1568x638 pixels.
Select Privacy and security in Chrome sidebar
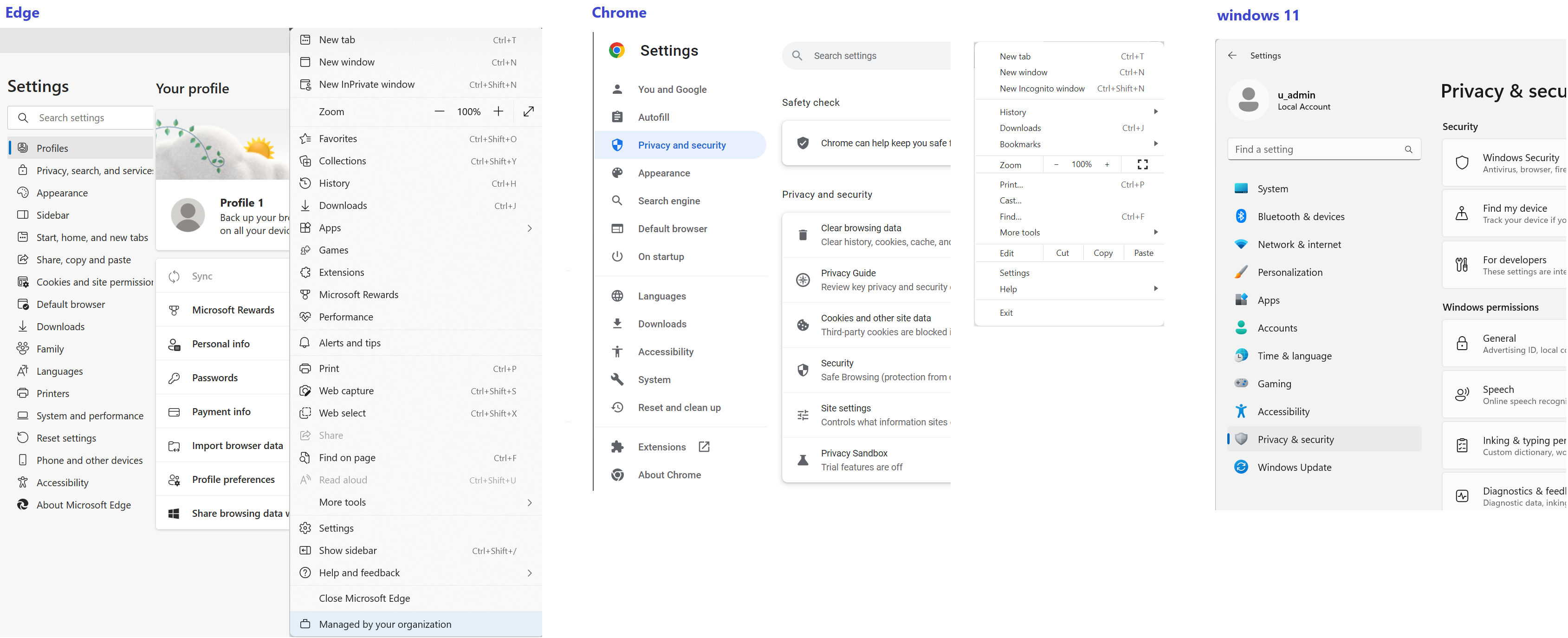[681, 145]
